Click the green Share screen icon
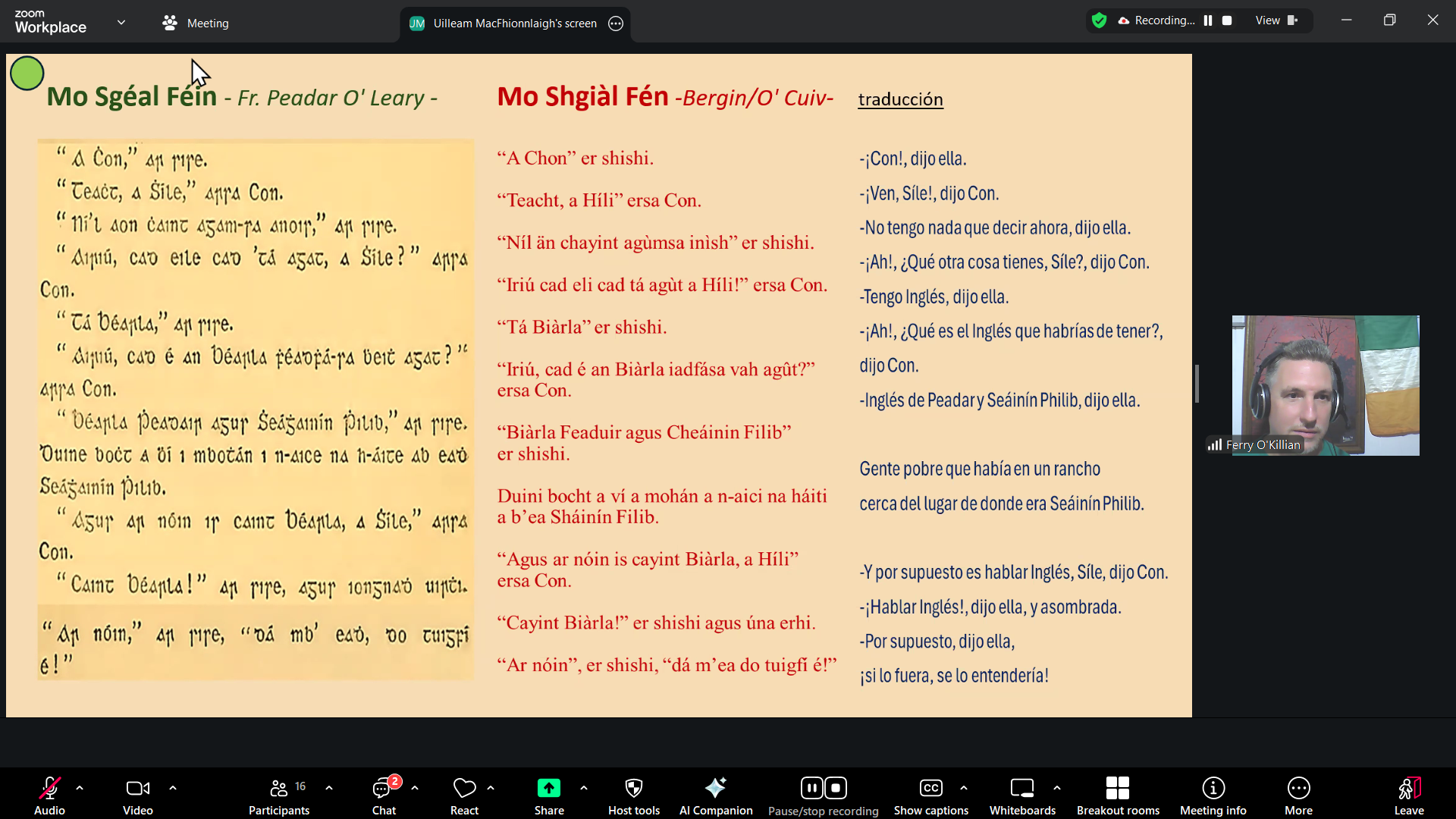The image size is (1456, 819). [x=548, y=788]
